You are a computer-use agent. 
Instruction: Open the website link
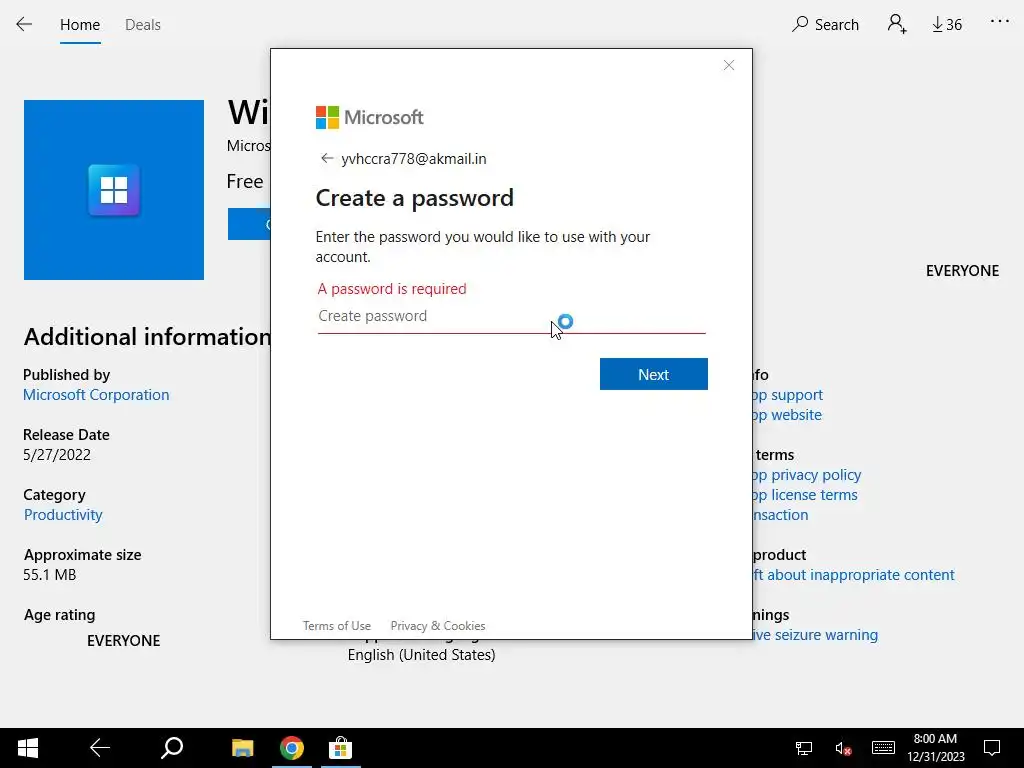(x=787, y=415)
